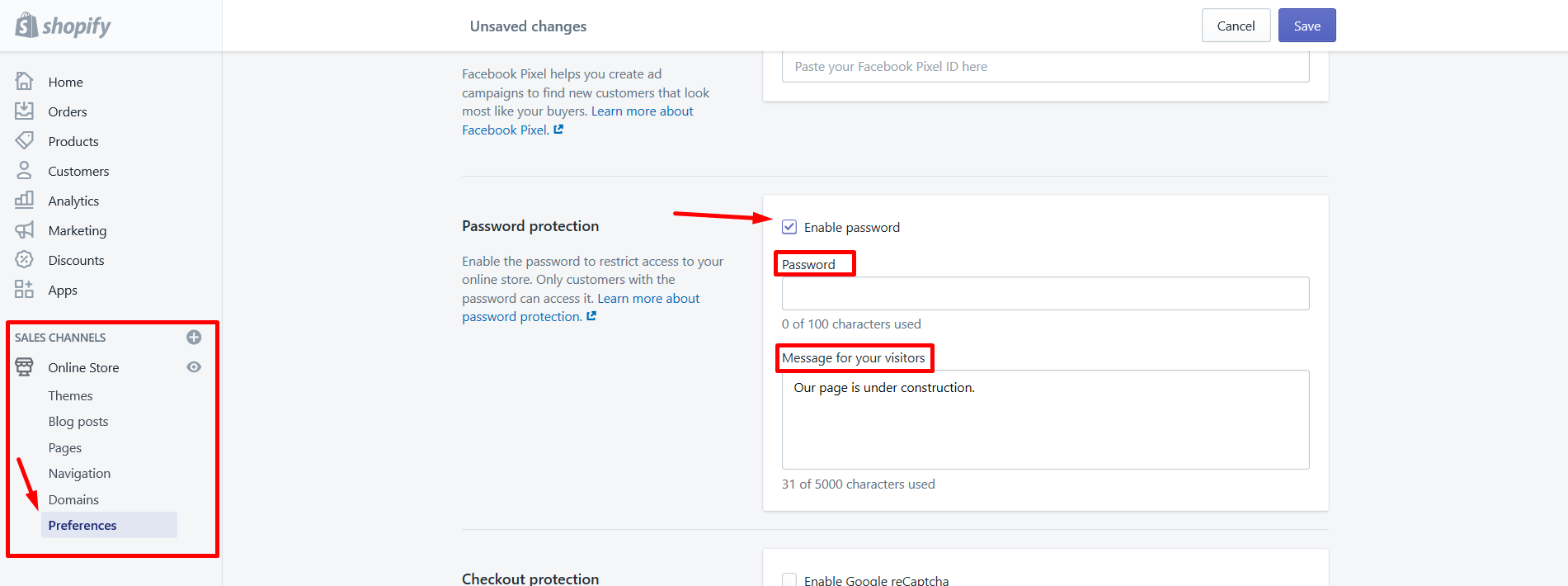Click the Customers icon in sidebar
The image size is (1568, 586).
click(25, 170)
